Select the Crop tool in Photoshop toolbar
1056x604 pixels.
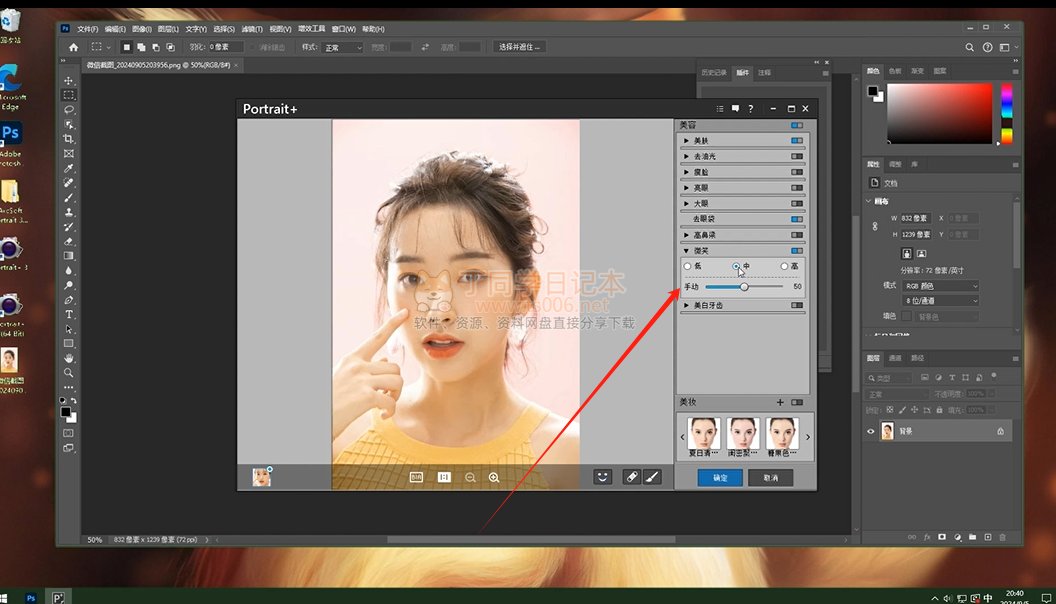tap(69, 139)
